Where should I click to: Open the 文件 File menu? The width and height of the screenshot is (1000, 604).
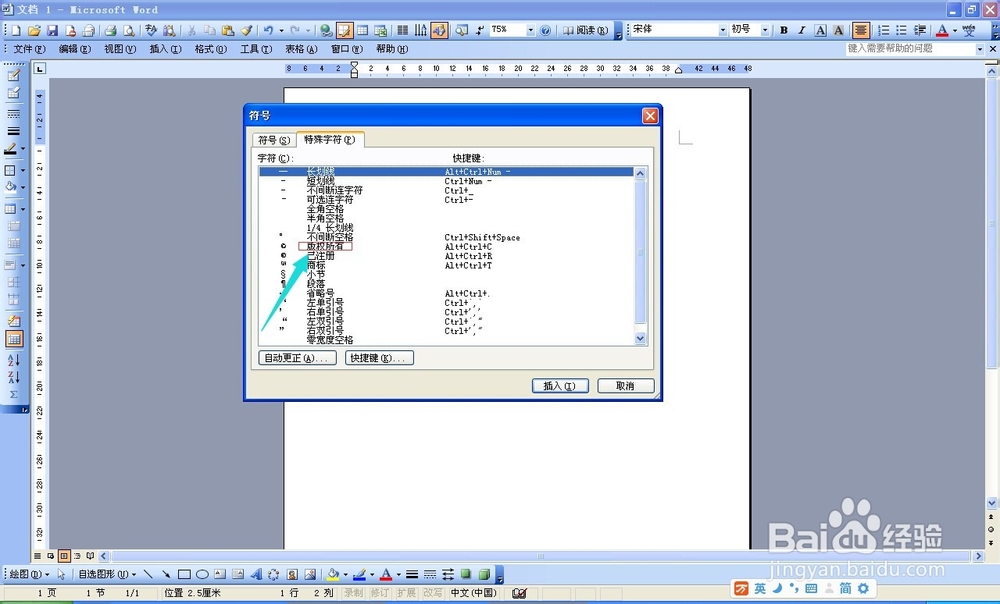coord(29,49)
